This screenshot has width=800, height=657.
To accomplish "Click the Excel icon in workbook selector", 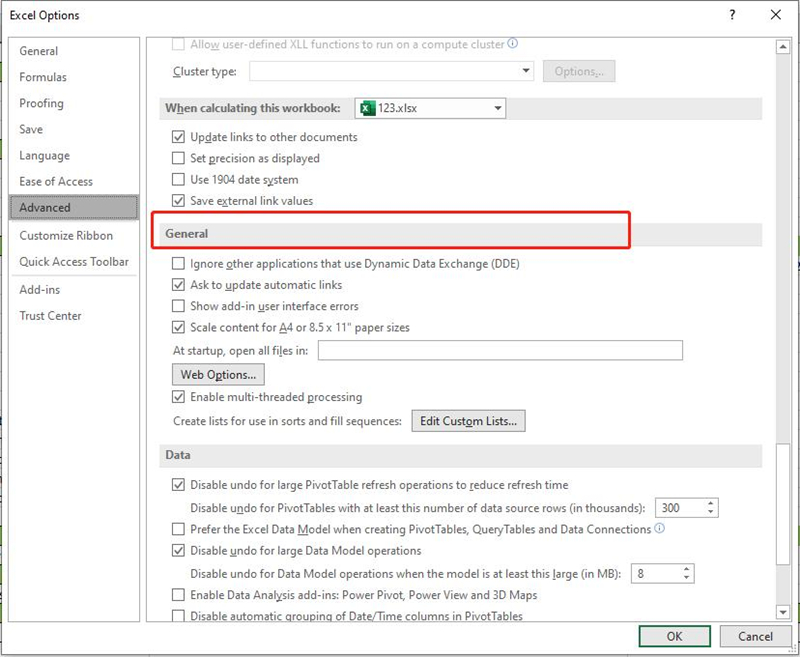I will click(x=367, y=108).
